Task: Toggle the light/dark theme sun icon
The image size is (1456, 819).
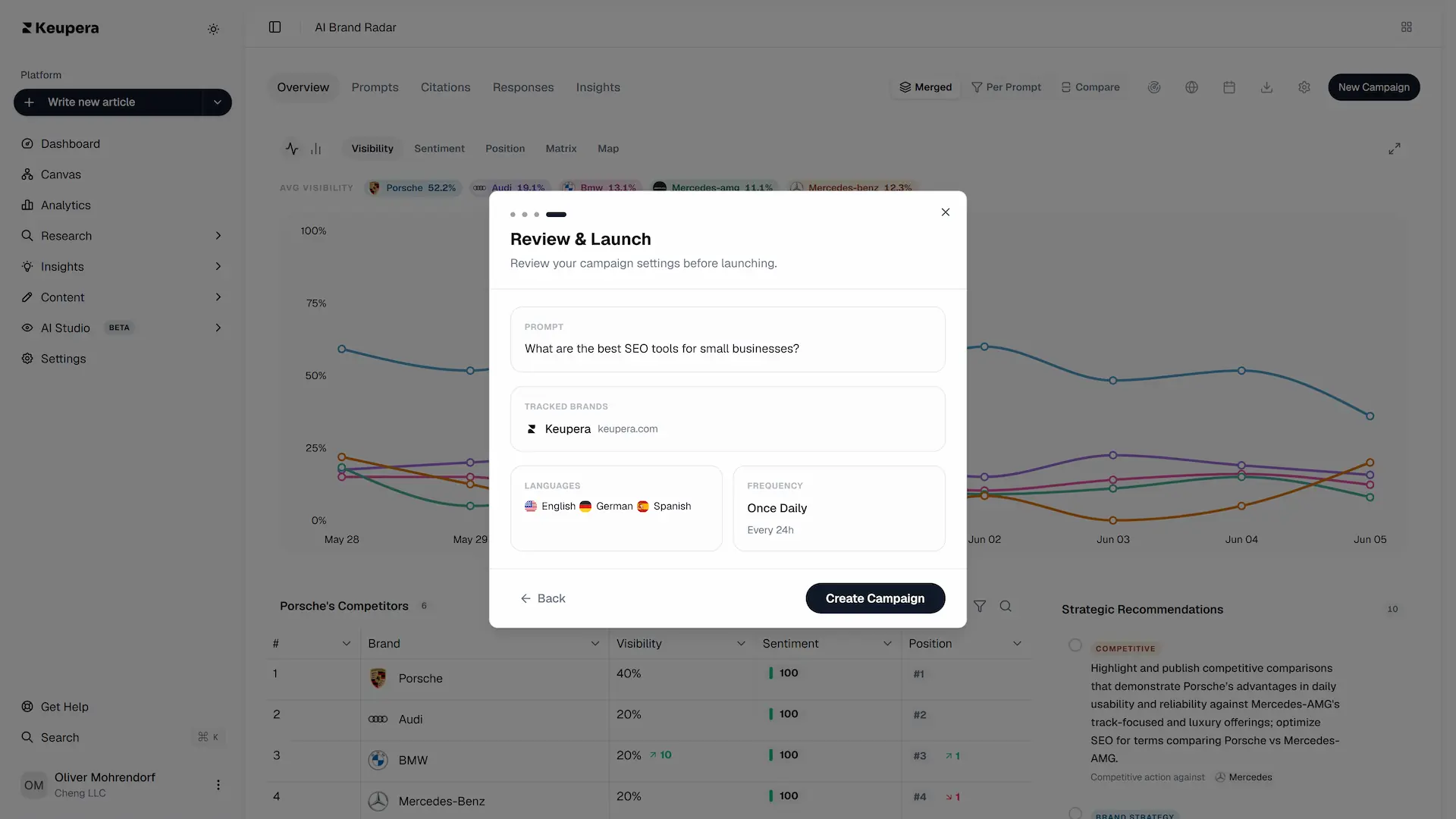Action: 213,29
